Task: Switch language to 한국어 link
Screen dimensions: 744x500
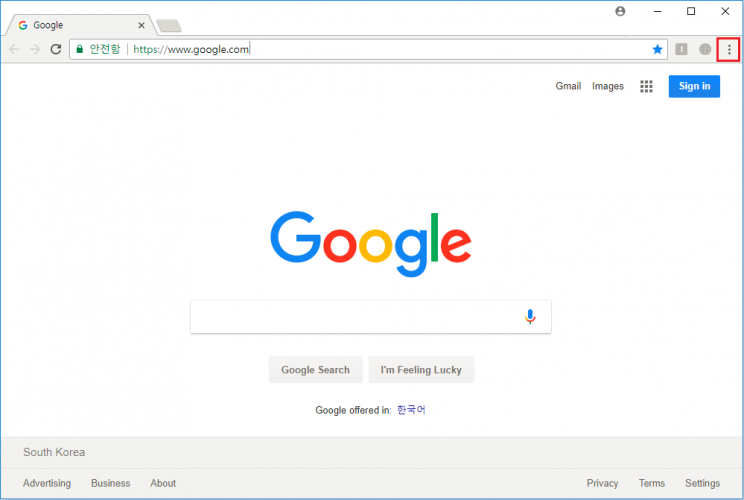Action: (411, 410)
